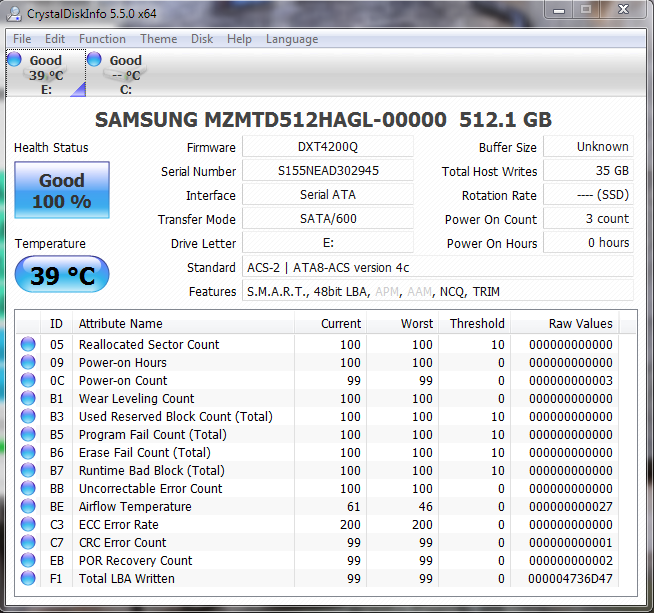This screenshot has width=654, height=613.
Task: Click the Good 100 % health status button
Action: tap(62, 190)
